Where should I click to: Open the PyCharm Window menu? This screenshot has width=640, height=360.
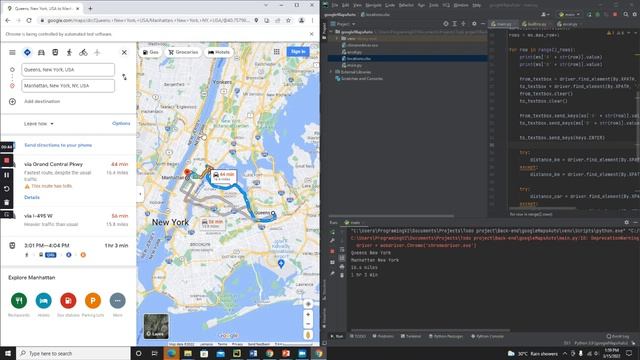click(461, 5)
